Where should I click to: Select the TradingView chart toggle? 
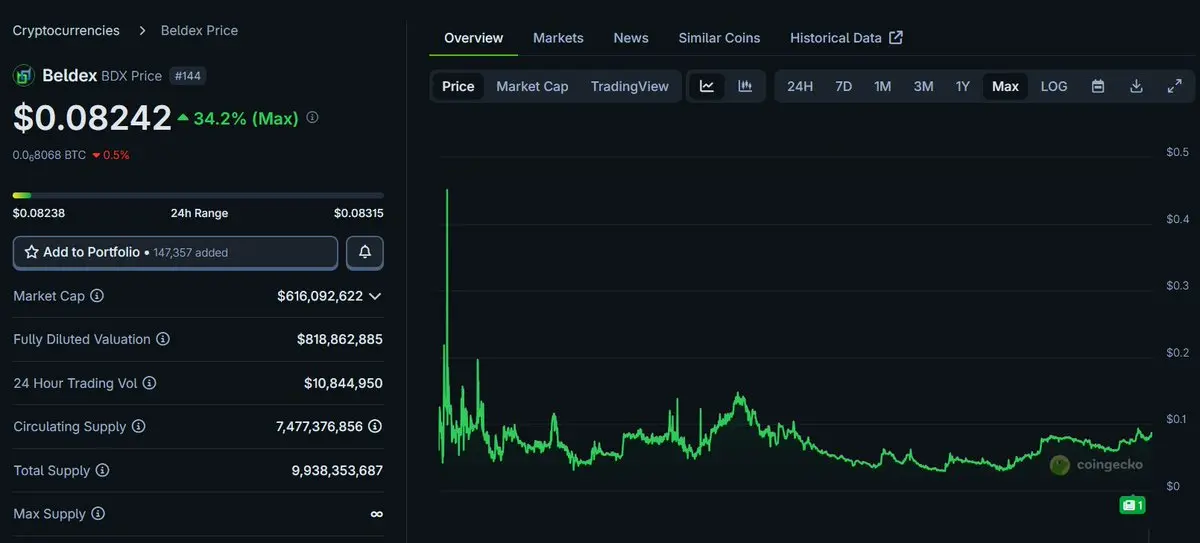pyautogui.click(x=630, y=86)
